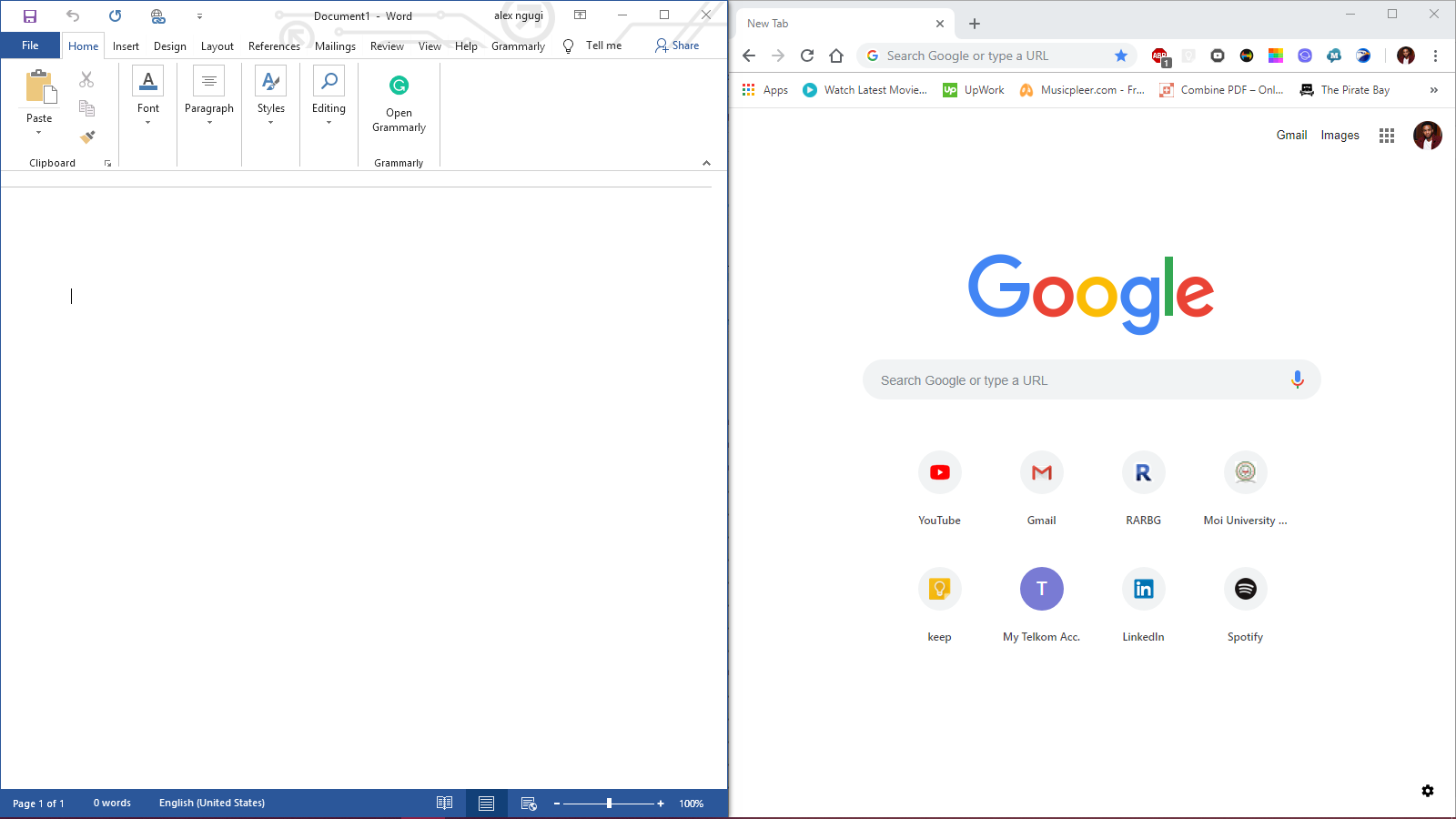Click the Redo icon in Word

115,16
